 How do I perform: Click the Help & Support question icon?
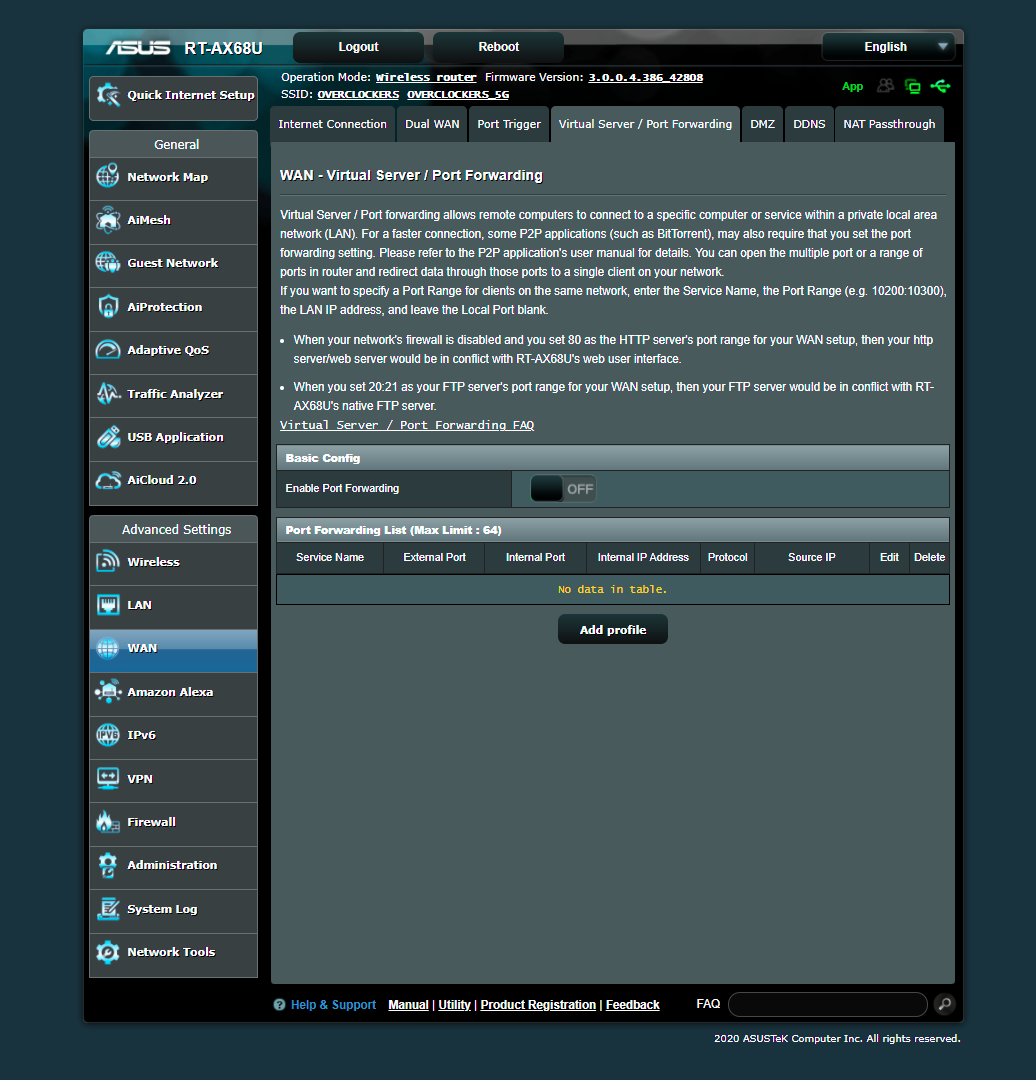[279, 1005]
